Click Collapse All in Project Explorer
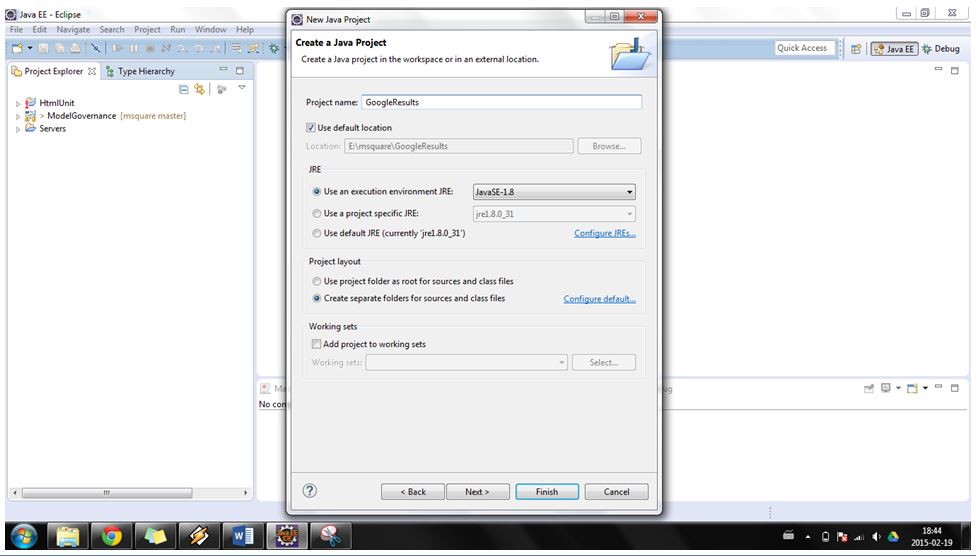 click(x=184, y=90)
